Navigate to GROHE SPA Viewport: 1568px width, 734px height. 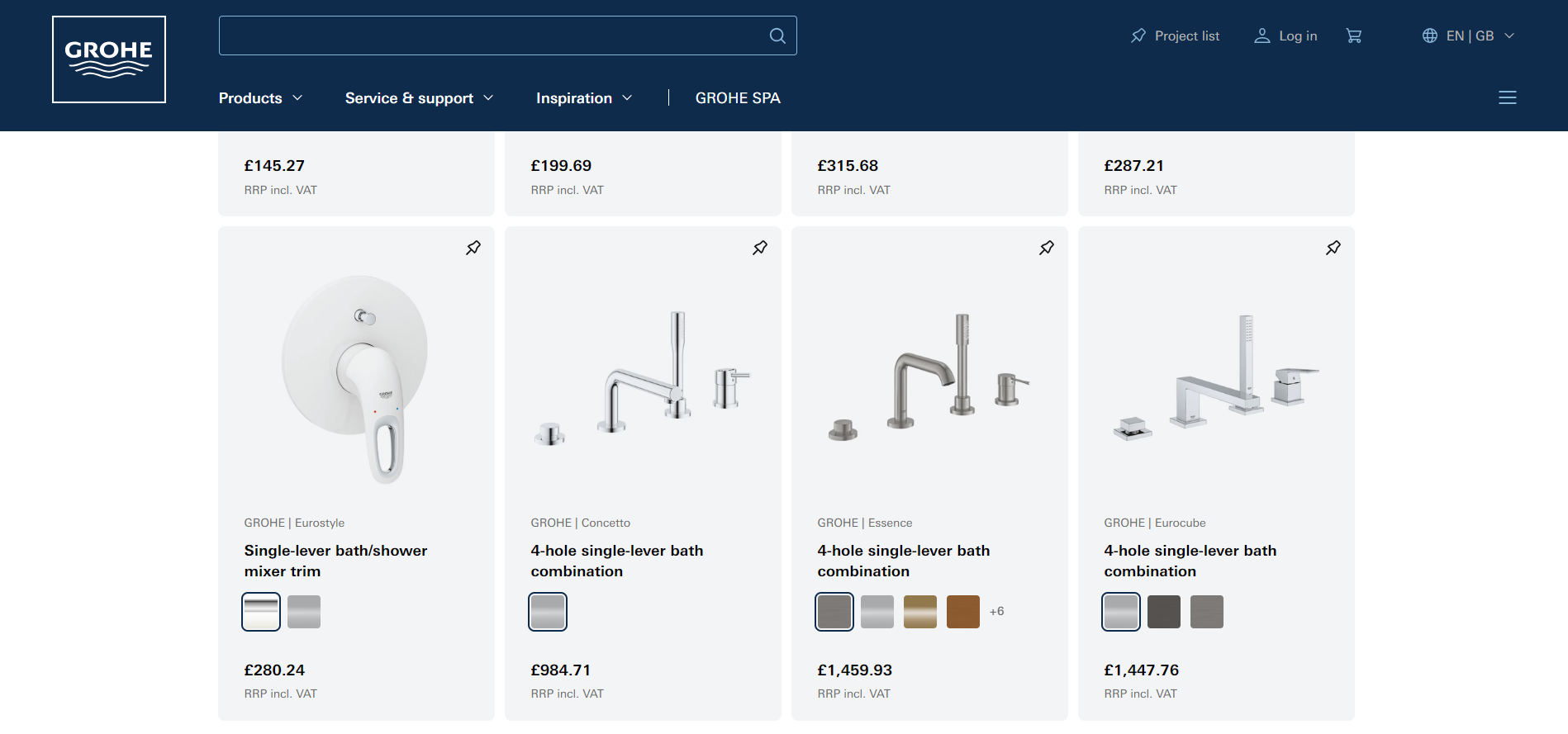[738, 97]
